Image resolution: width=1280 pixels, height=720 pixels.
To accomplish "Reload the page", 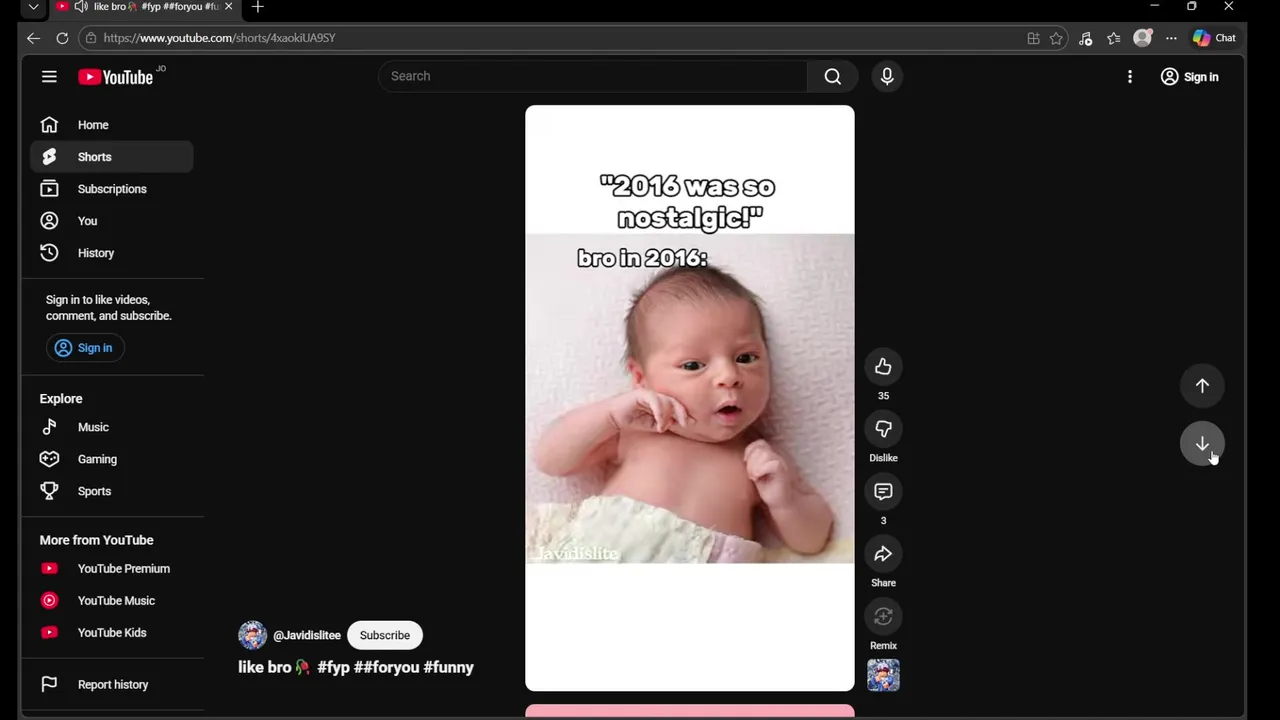I will [62, 38].
